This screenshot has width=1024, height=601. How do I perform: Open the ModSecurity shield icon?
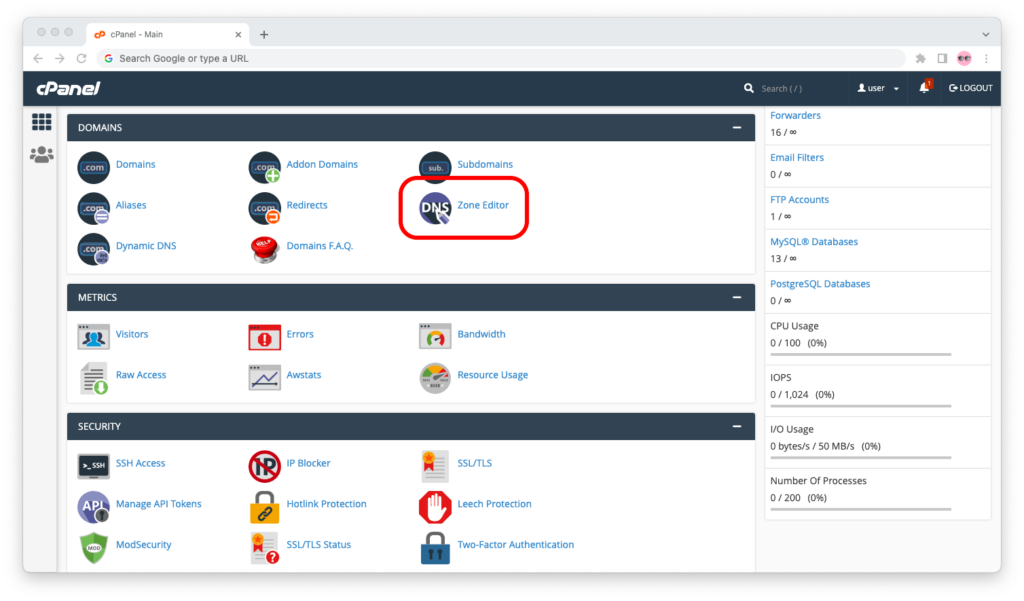93,547
